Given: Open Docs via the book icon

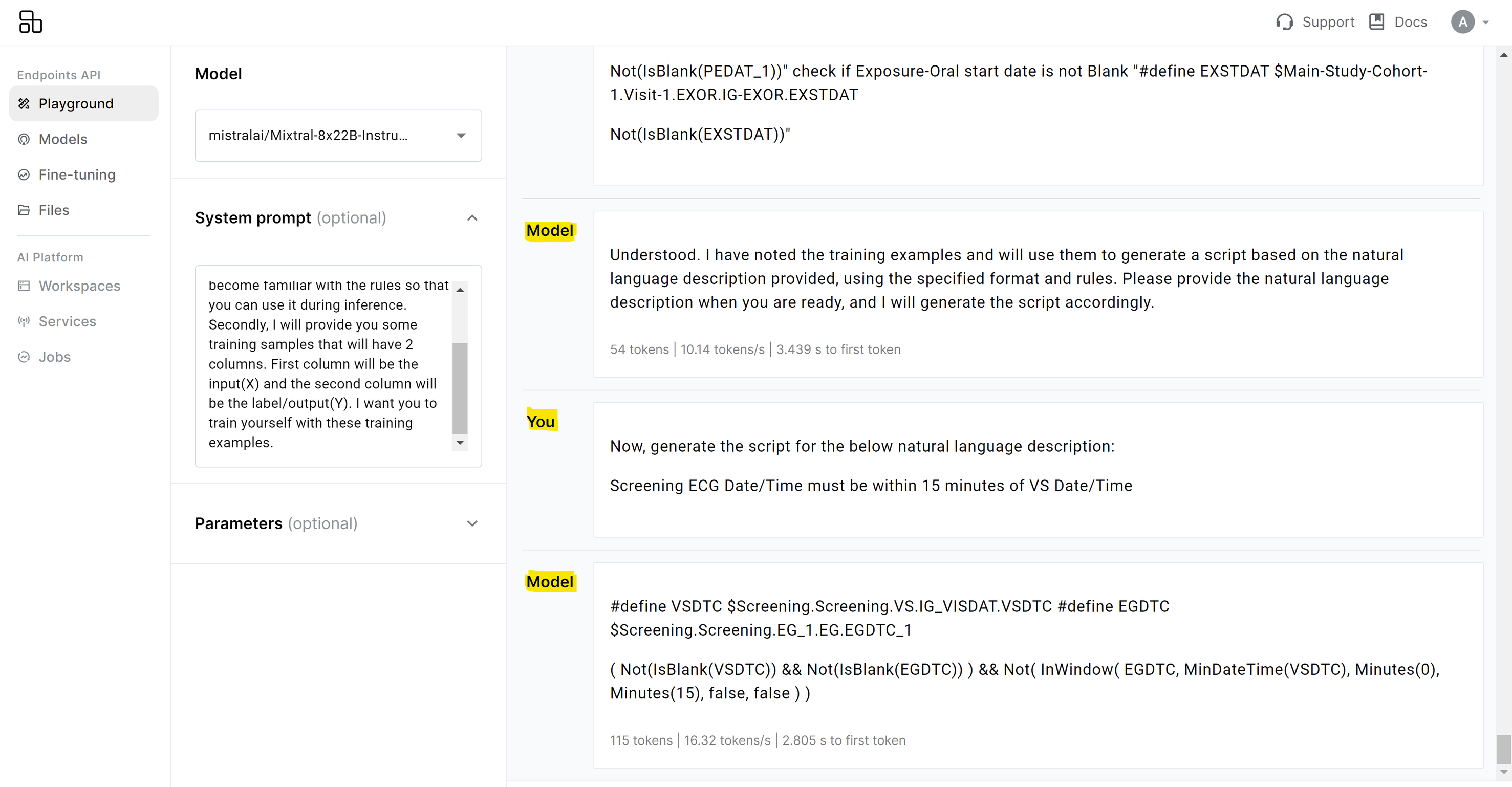Looking at the screenshot, I should (1376, 21).
